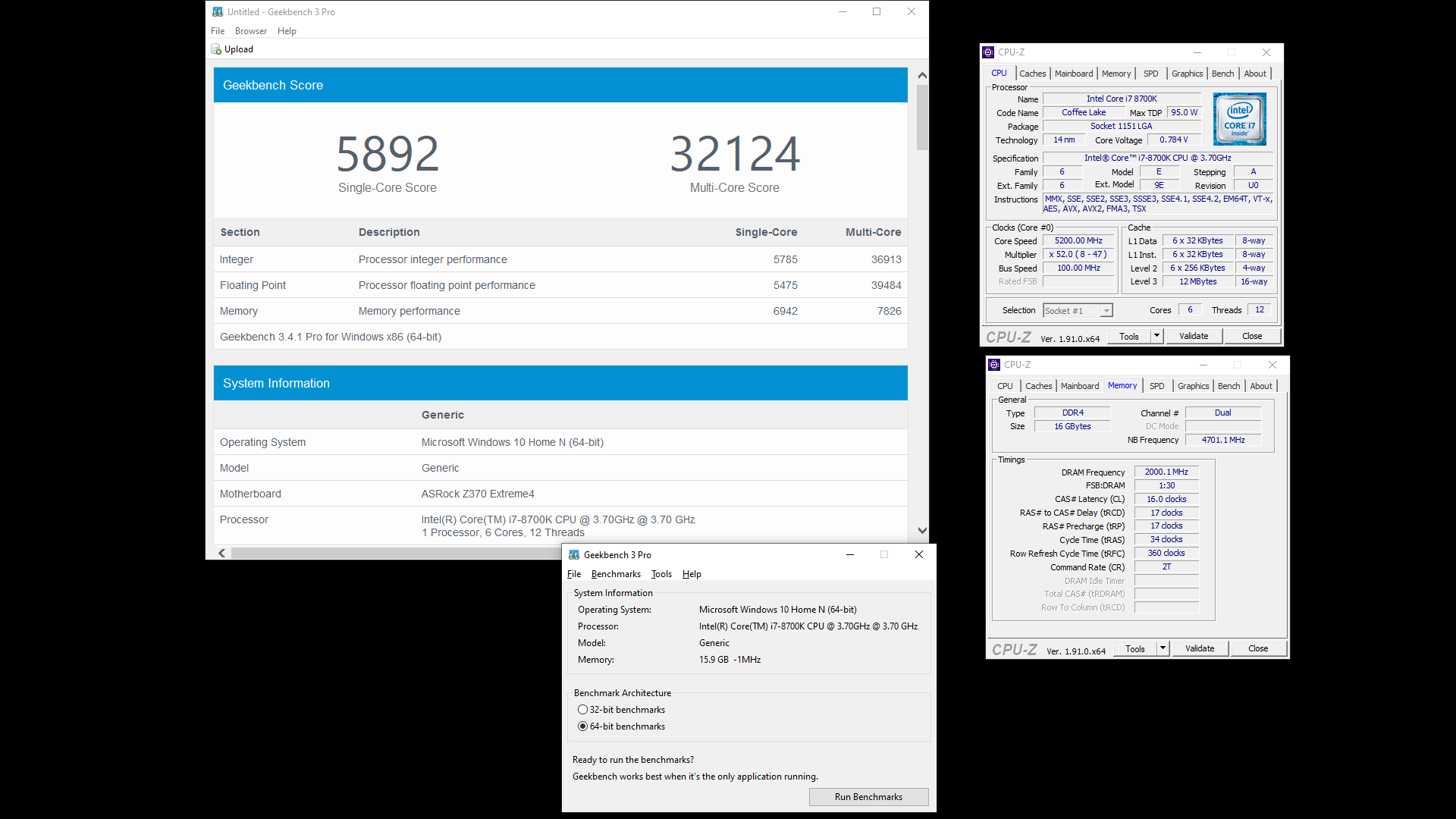Maximize the Untitled Geekbench results window
The width and height of the screenshot is (1456, 819).
click(877, 11)
